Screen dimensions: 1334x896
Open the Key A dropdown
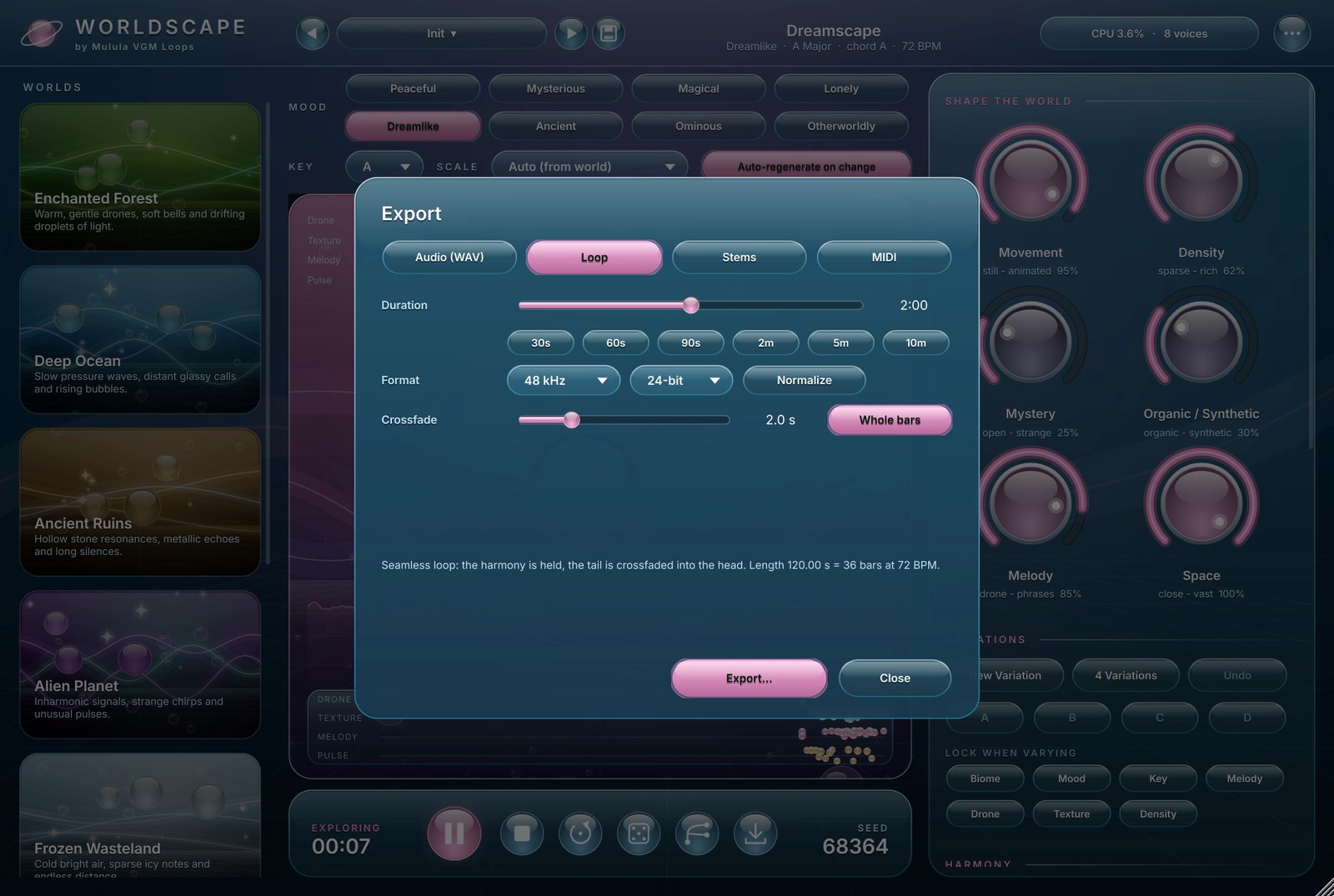[x=384, y=167]
